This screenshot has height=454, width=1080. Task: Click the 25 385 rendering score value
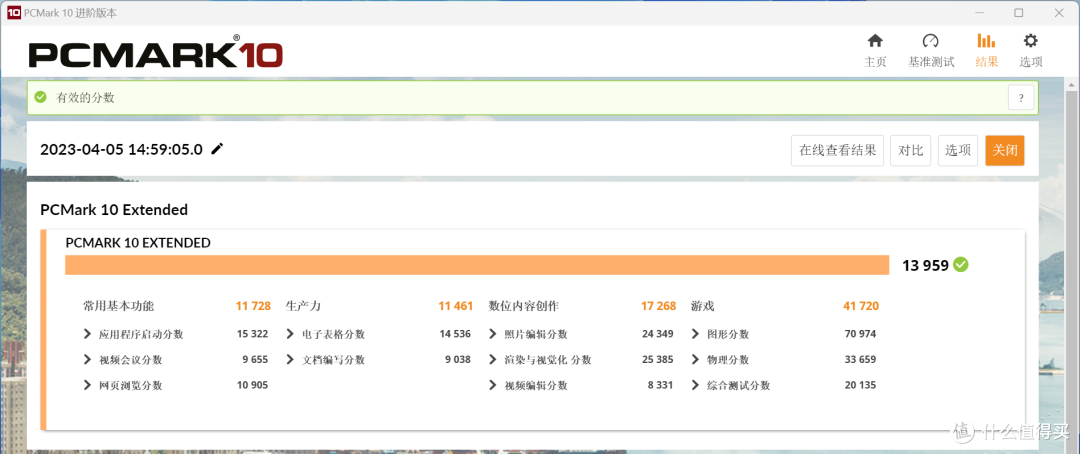coord(658,360)
